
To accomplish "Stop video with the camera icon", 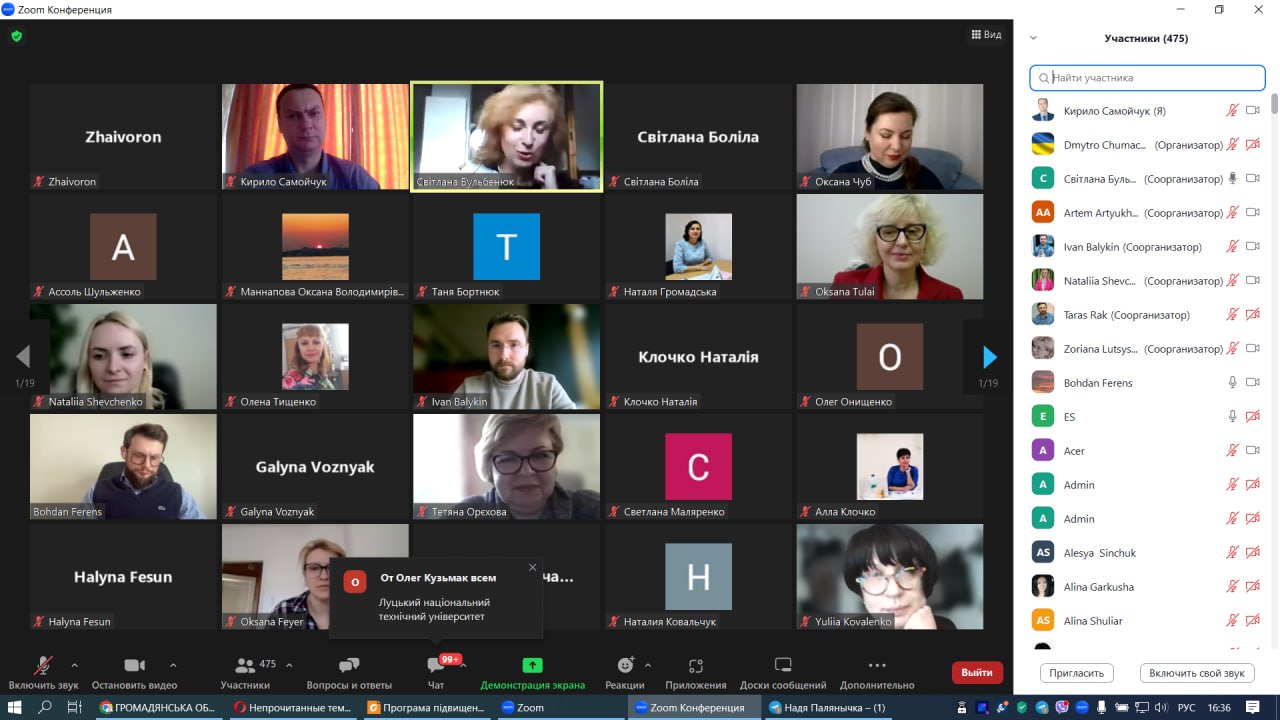I will point(134,665).
